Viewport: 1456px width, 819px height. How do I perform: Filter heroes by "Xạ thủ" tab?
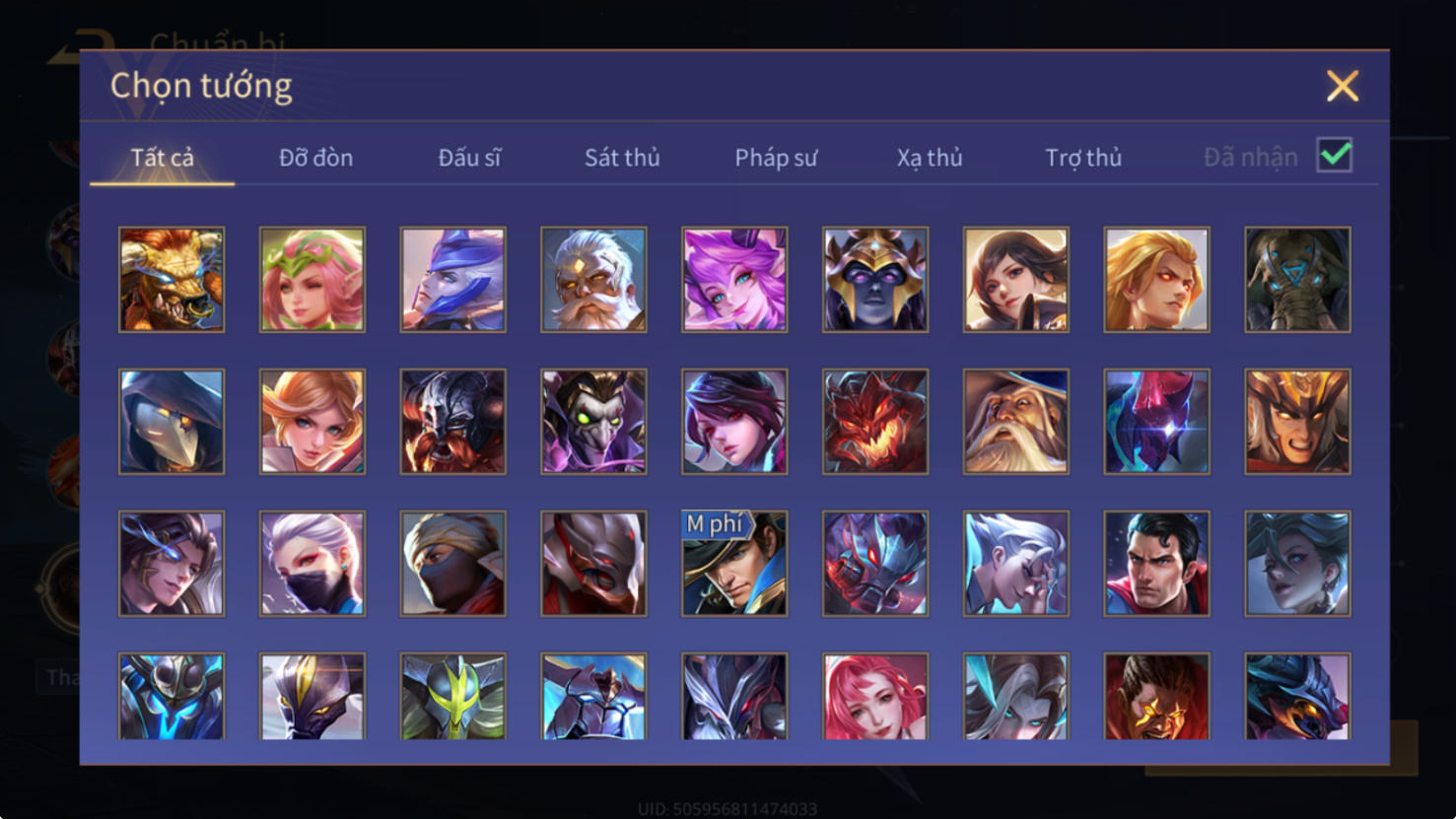pos(930,158)
